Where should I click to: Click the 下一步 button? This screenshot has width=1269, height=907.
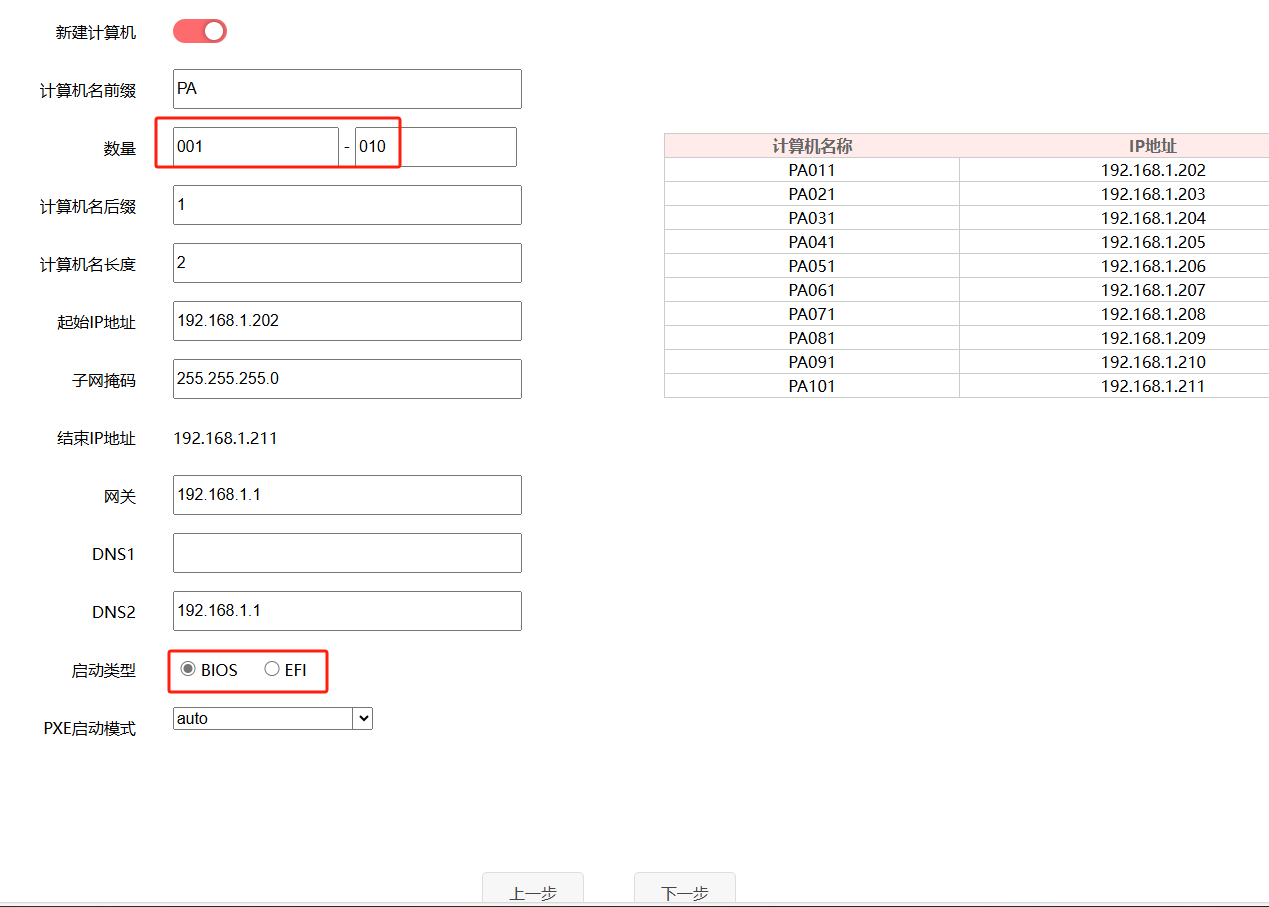[684, 891]
